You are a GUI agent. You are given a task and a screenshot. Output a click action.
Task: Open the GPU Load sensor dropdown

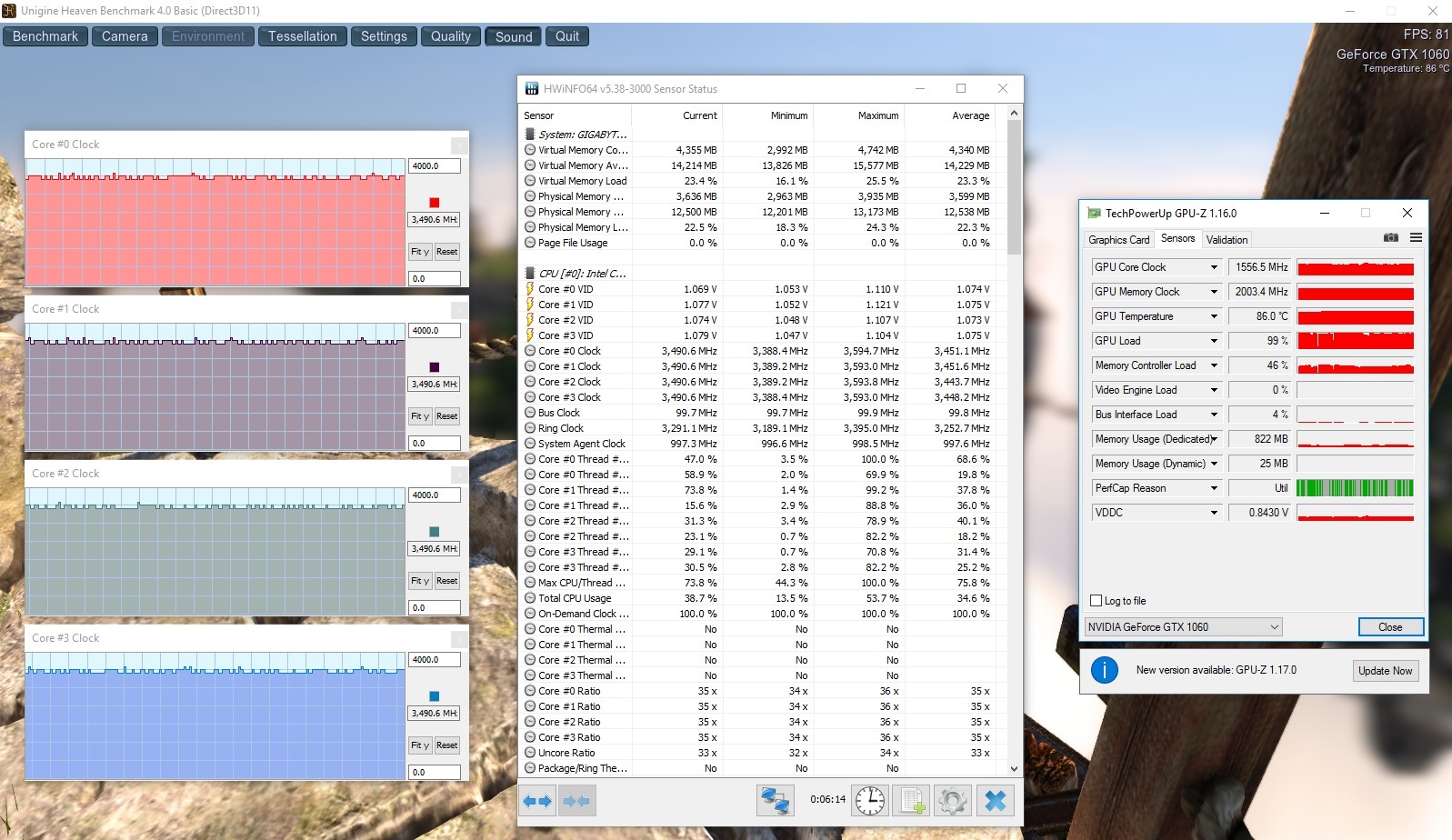pyautogui.click(x=1214, y=341)
